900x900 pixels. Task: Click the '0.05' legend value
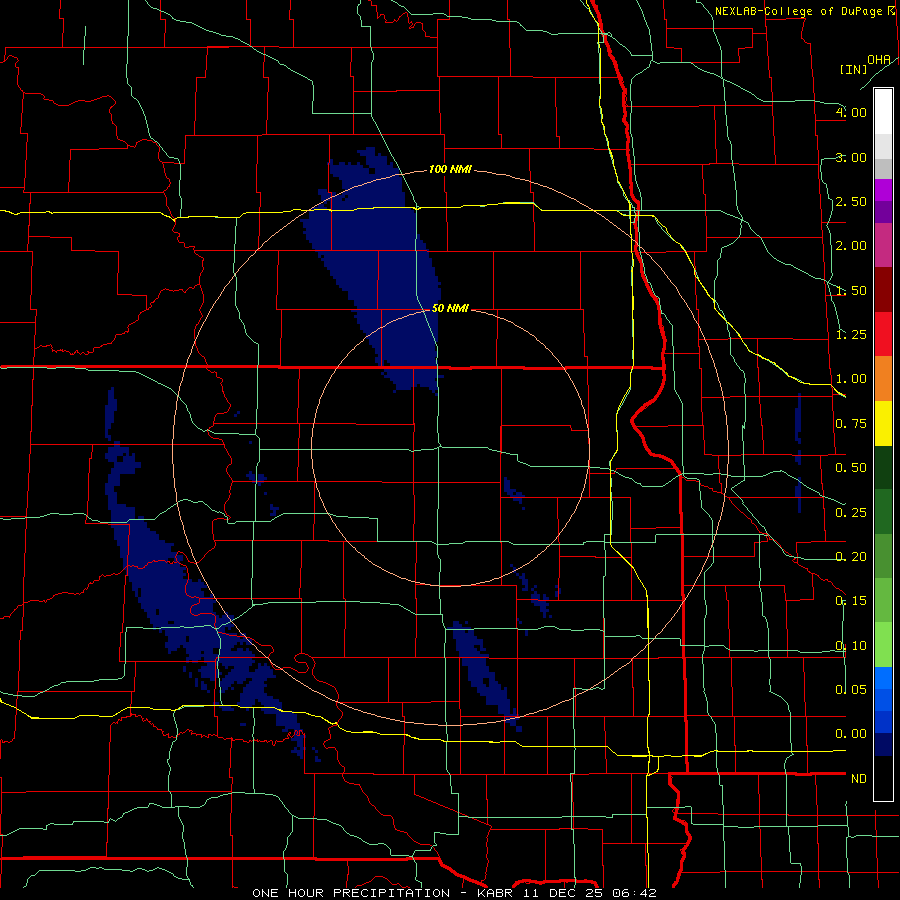(851, 689)
